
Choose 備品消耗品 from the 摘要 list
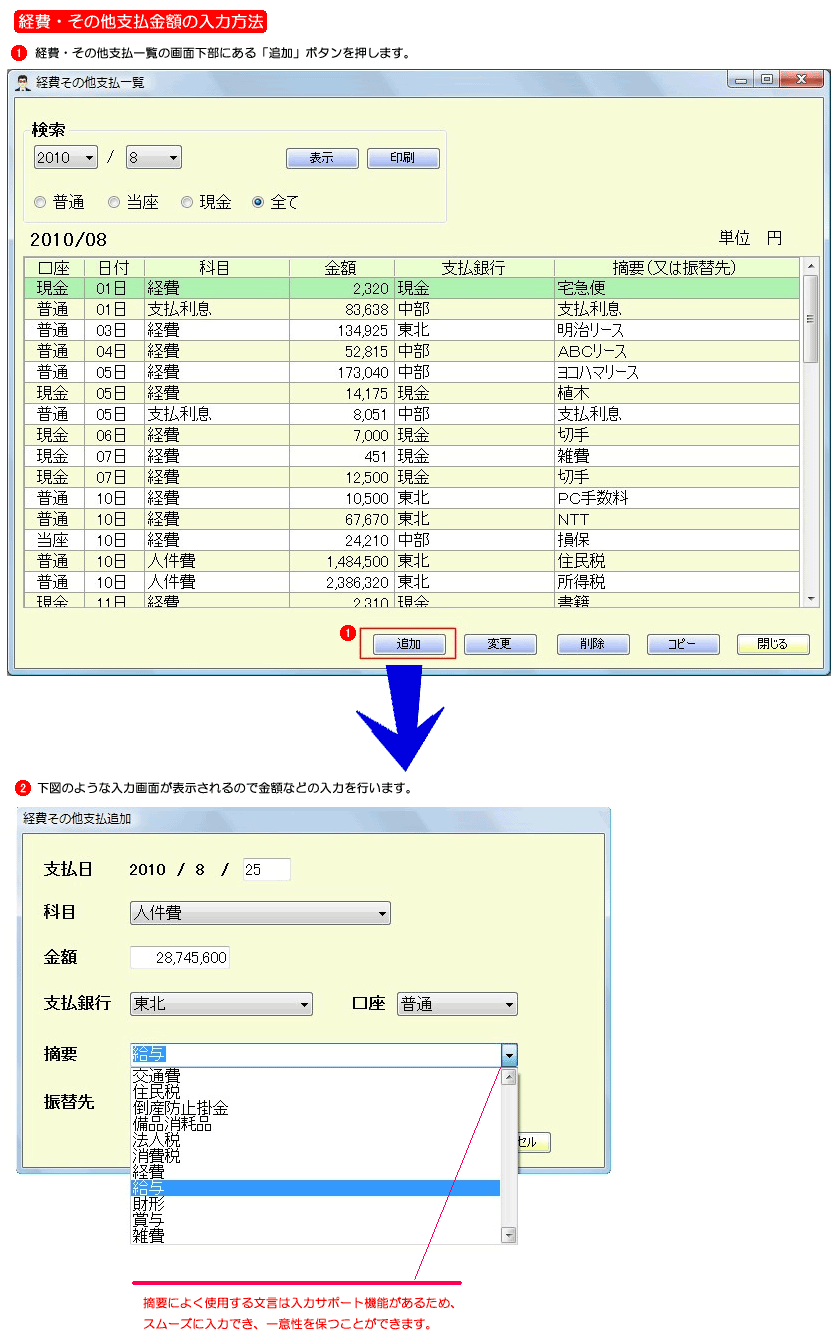tap(315, 1124)
